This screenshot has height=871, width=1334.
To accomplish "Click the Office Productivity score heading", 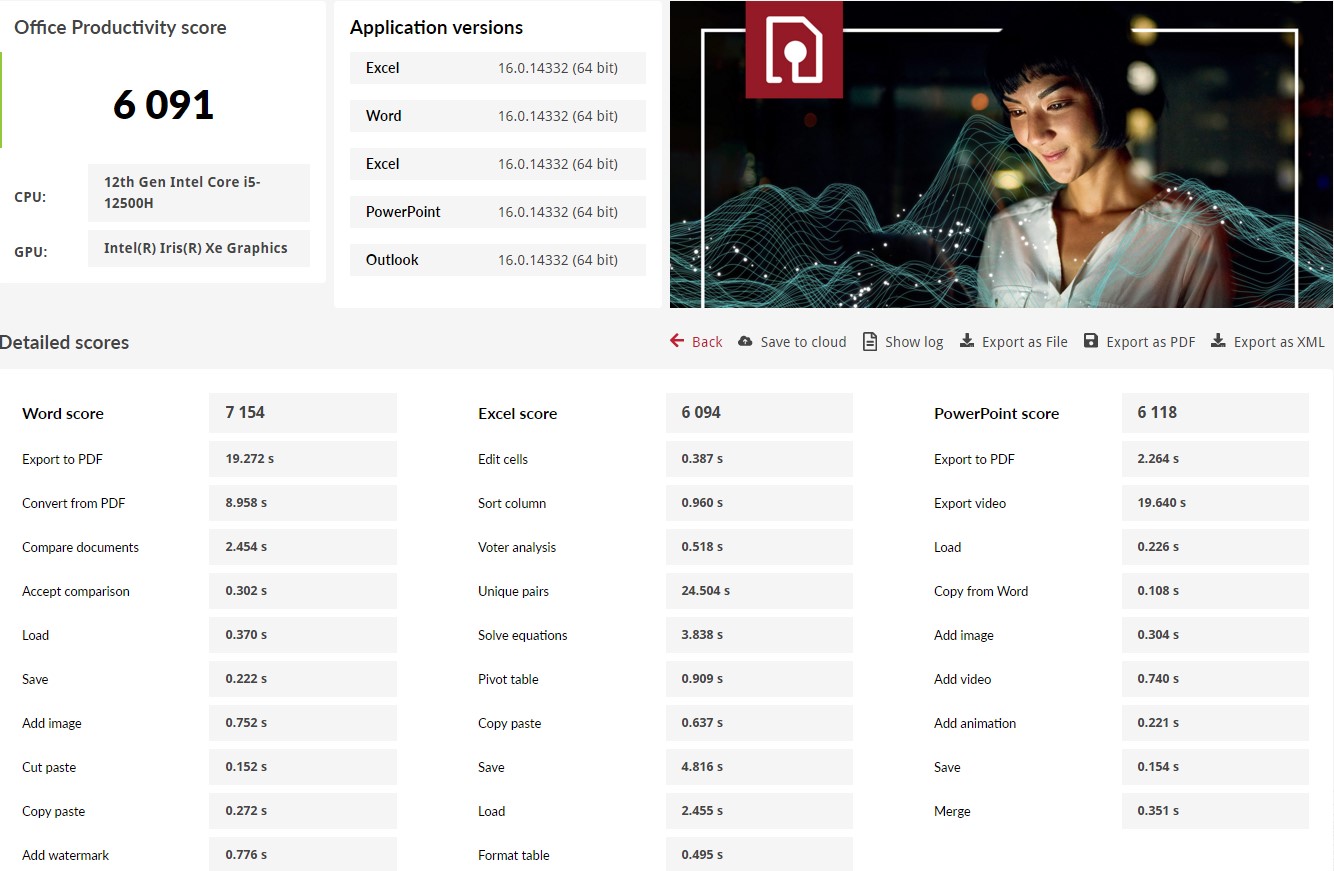I will [120, 28].
